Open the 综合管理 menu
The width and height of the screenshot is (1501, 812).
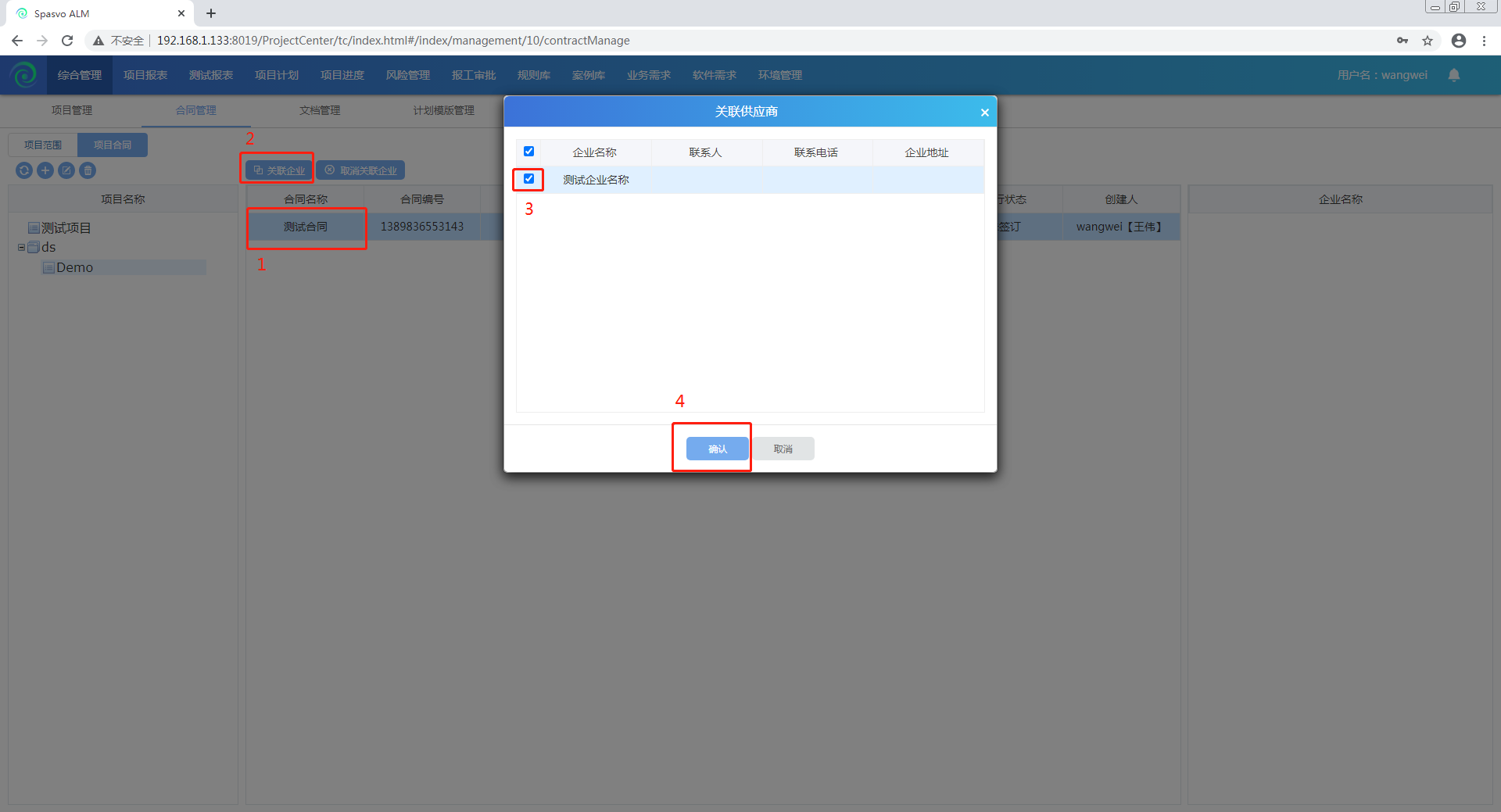point(80,75)
